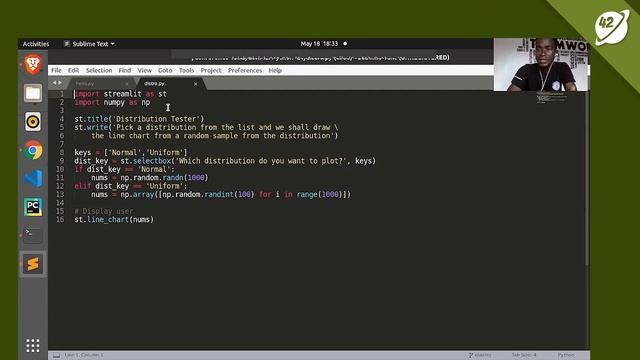Click randint on line 13

click(x=219, y=194)
